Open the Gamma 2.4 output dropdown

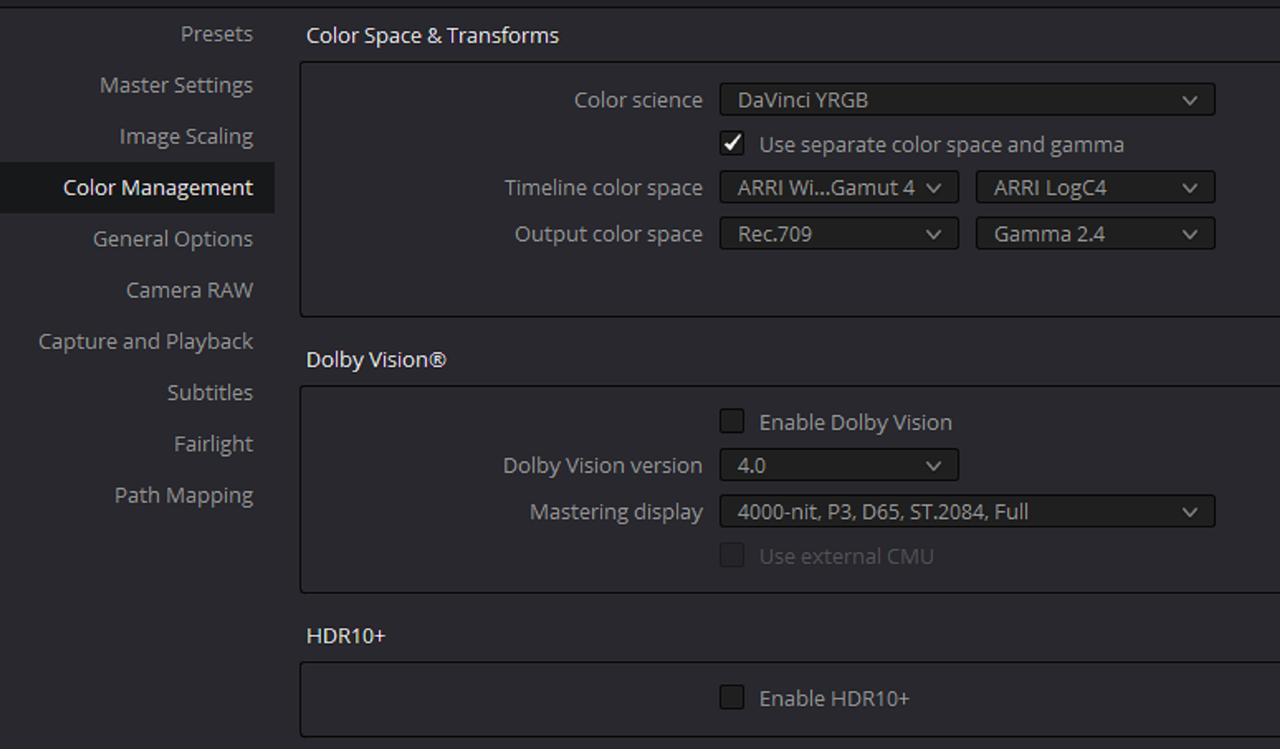tap(1095, 234)
